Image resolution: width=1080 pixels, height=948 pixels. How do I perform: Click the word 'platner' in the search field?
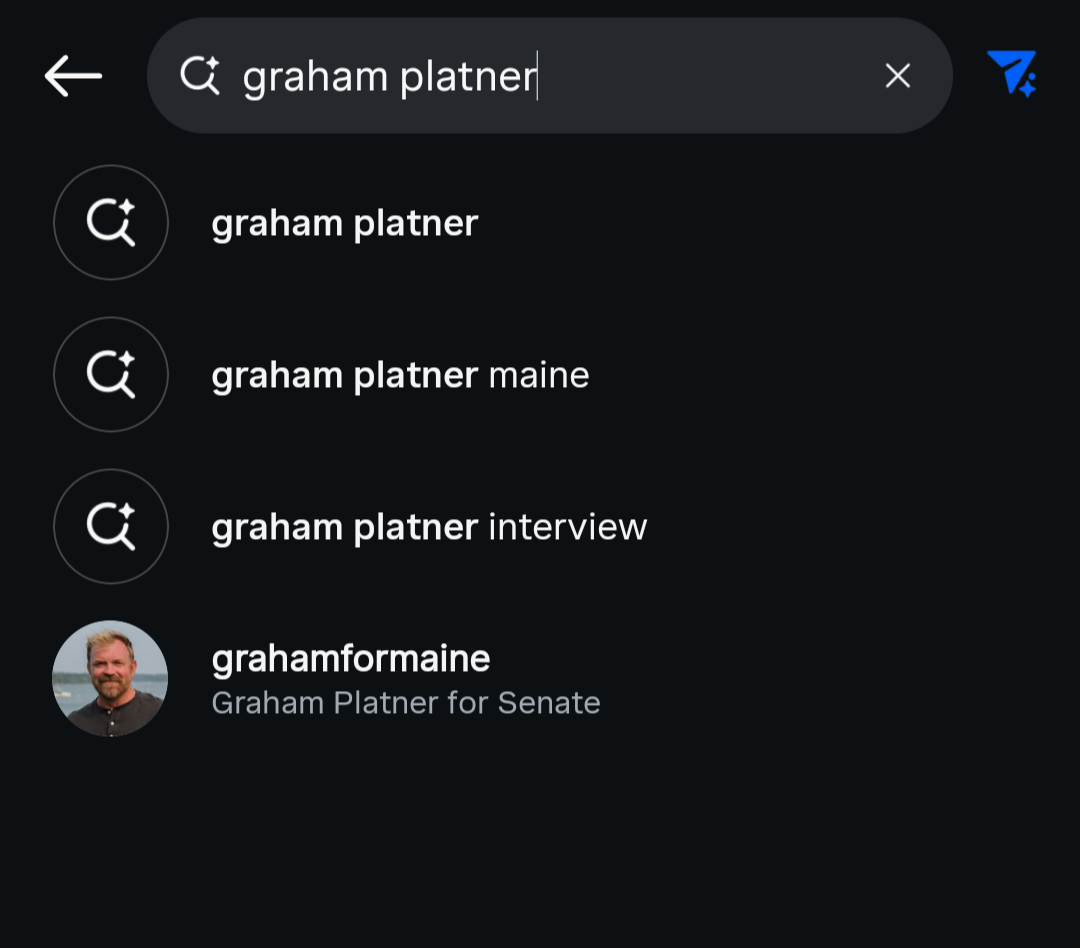[x=468, y=77]
